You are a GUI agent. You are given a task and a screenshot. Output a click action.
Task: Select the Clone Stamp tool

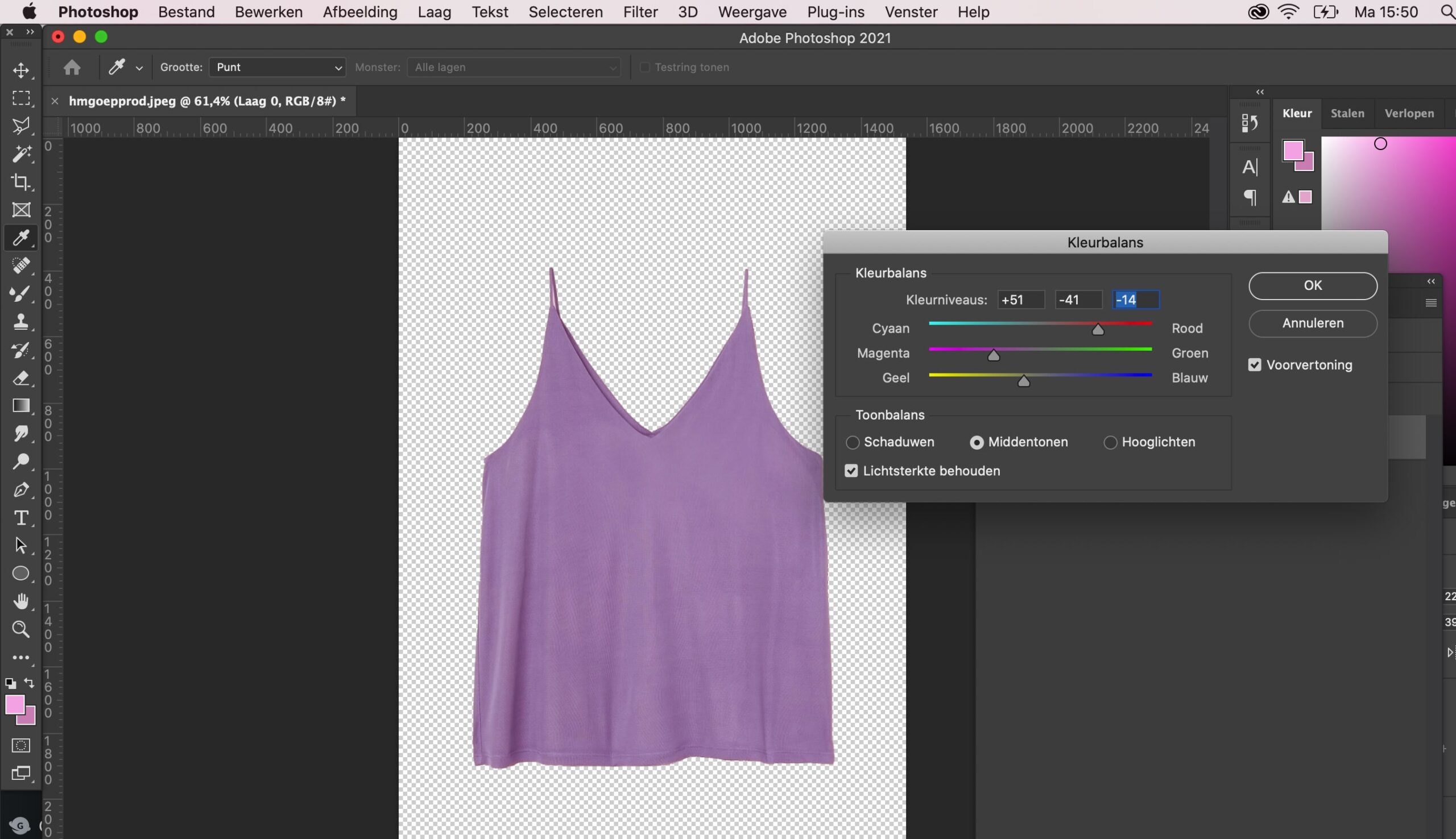[x=21, y=322]
